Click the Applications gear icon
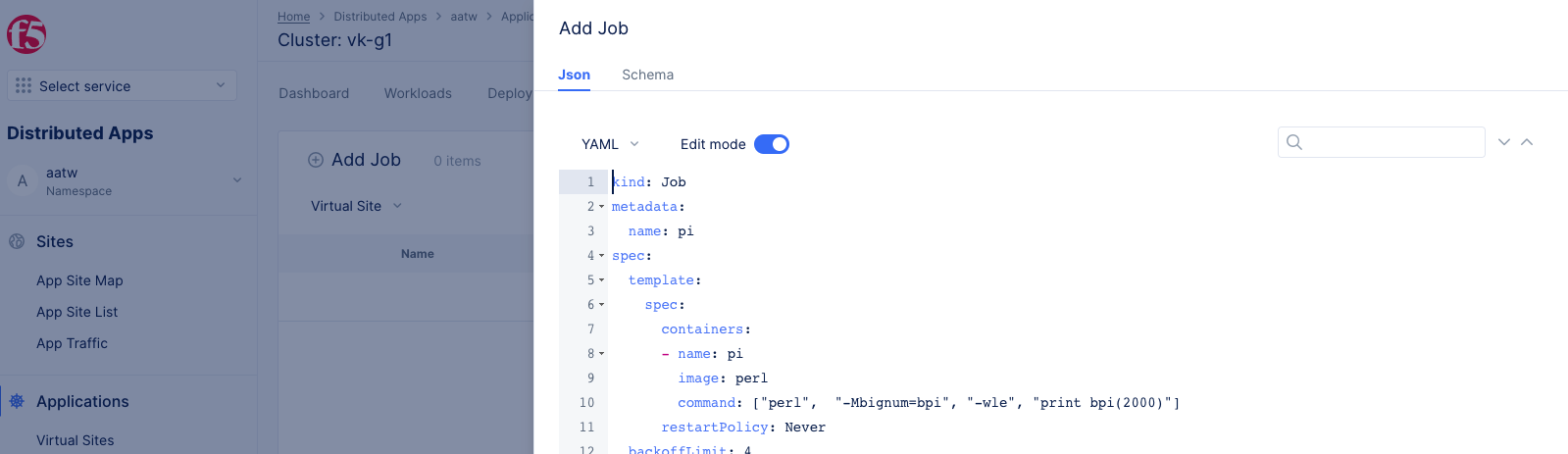1568x454 pixels. pyautogui.click(x=17, y=401)
